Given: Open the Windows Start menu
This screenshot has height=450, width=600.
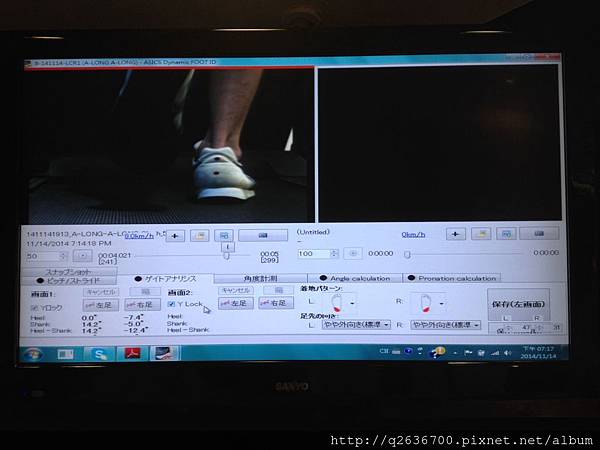Looking at the screenshot, I should (x=33, y=354).
